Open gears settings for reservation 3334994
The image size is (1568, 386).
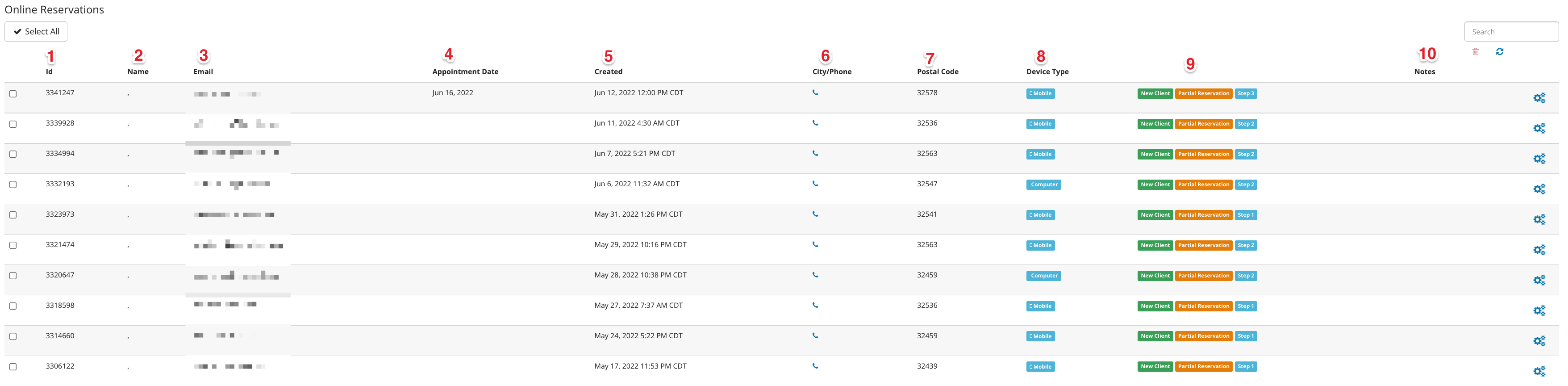[x=1539, y=159]
